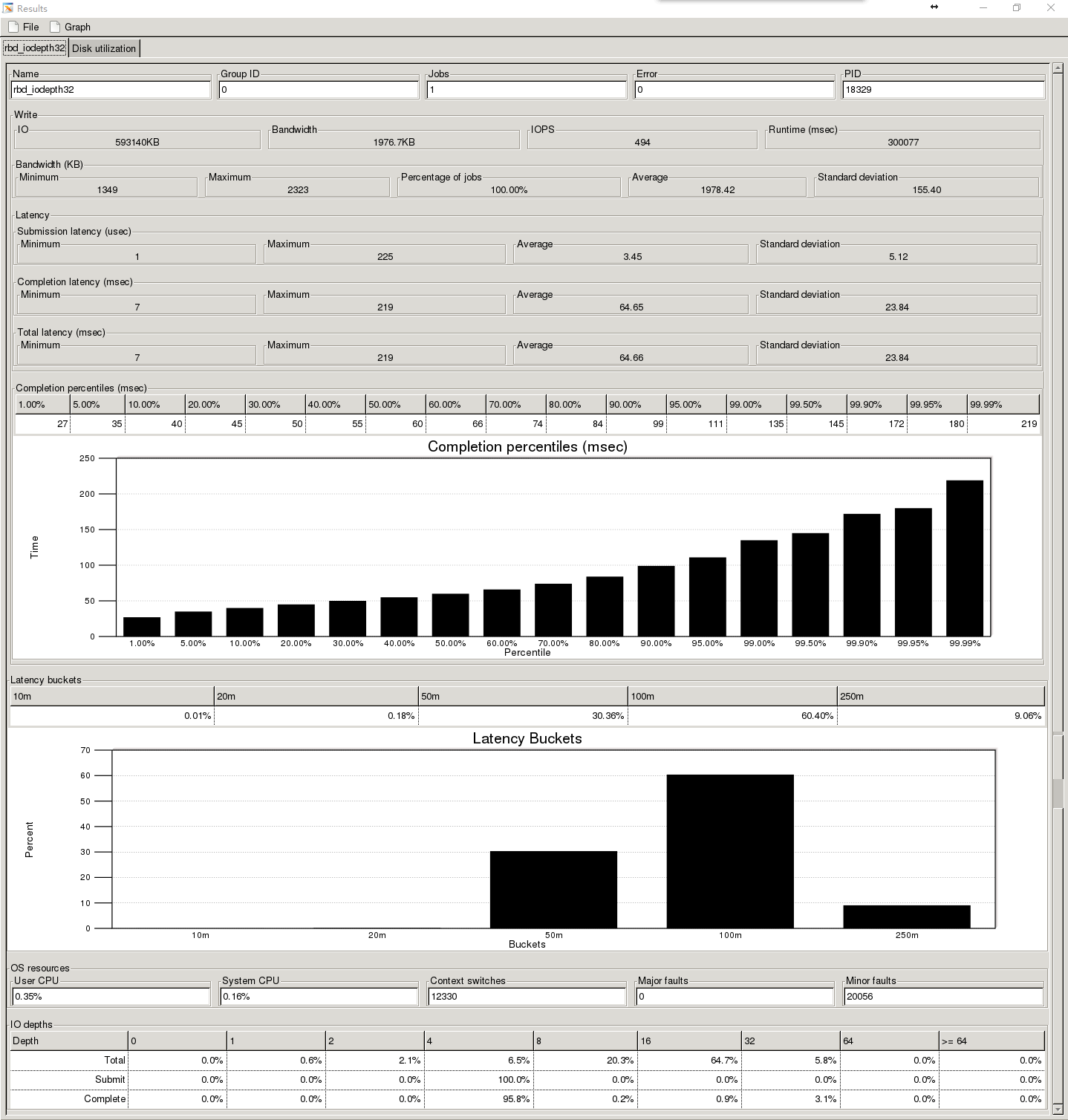Click the Major faults field
Viewport: 1068px width, 1120px height.
735,996
